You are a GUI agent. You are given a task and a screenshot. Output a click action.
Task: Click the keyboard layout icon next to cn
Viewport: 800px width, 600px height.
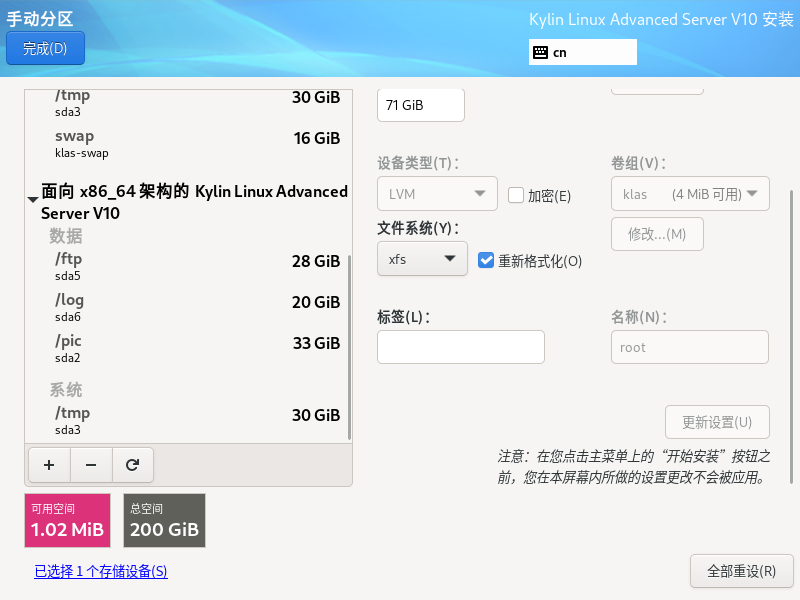(x=540, y=52)
